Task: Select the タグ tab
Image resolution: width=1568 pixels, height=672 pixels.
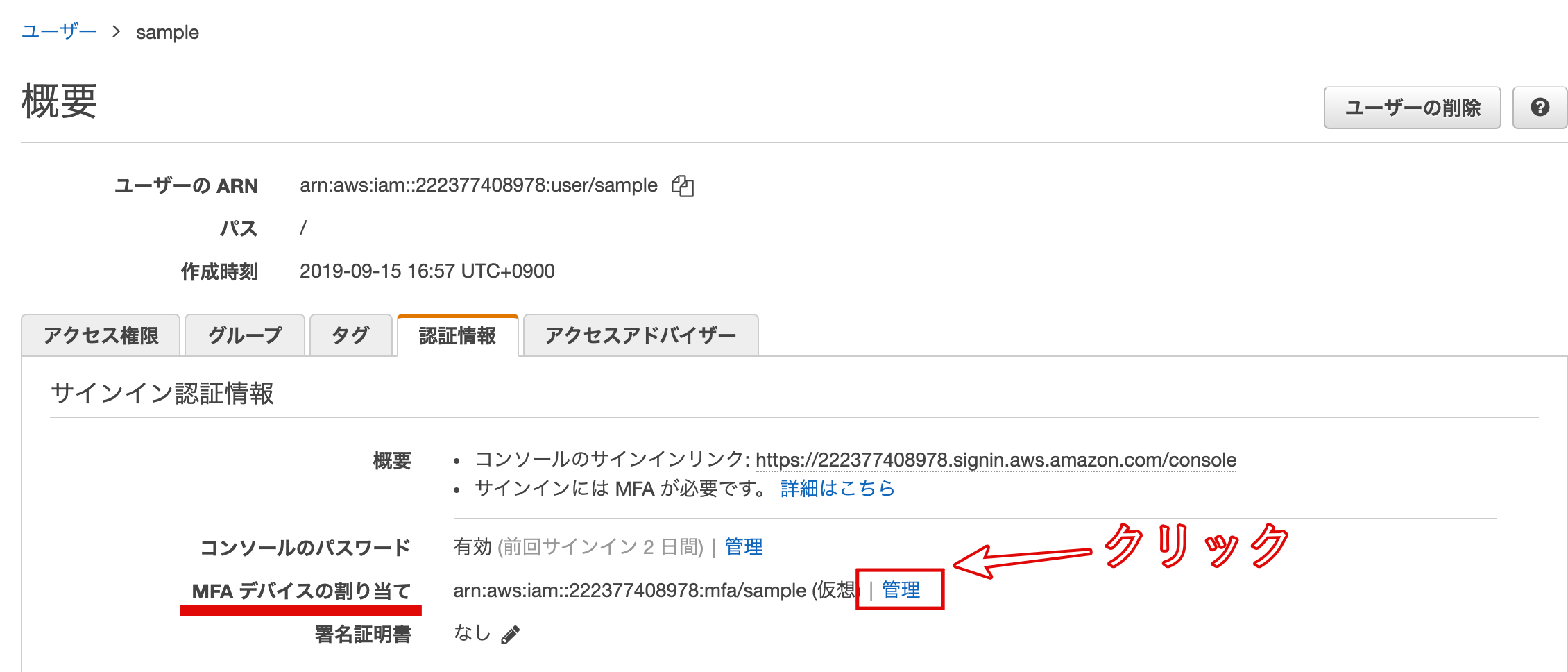Action: click(350, 335)
